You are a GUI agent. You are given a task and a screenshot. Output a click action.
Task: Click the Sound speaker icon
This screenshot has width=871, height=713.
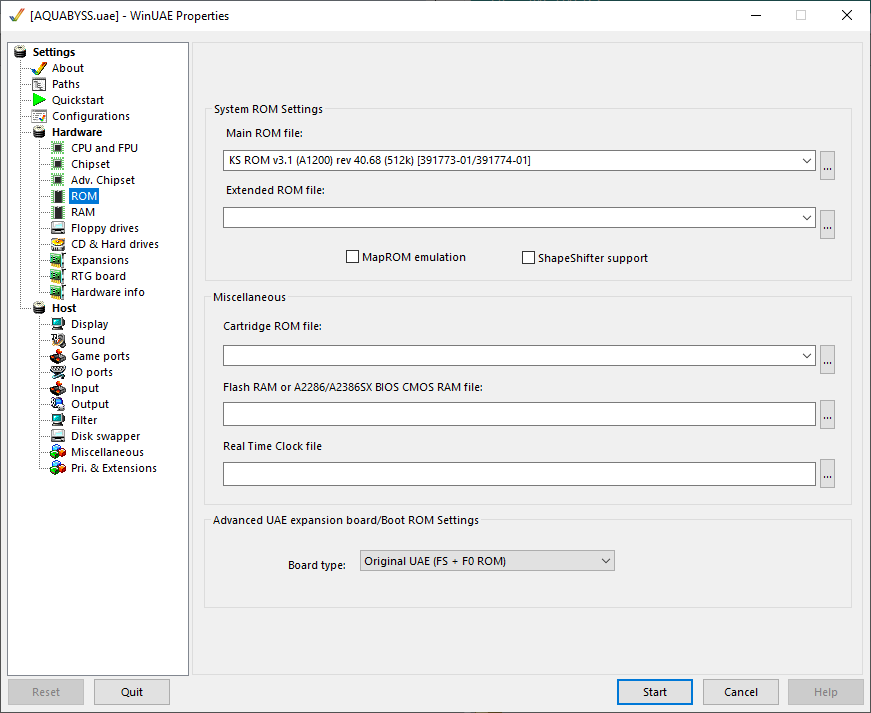(58, 340)
